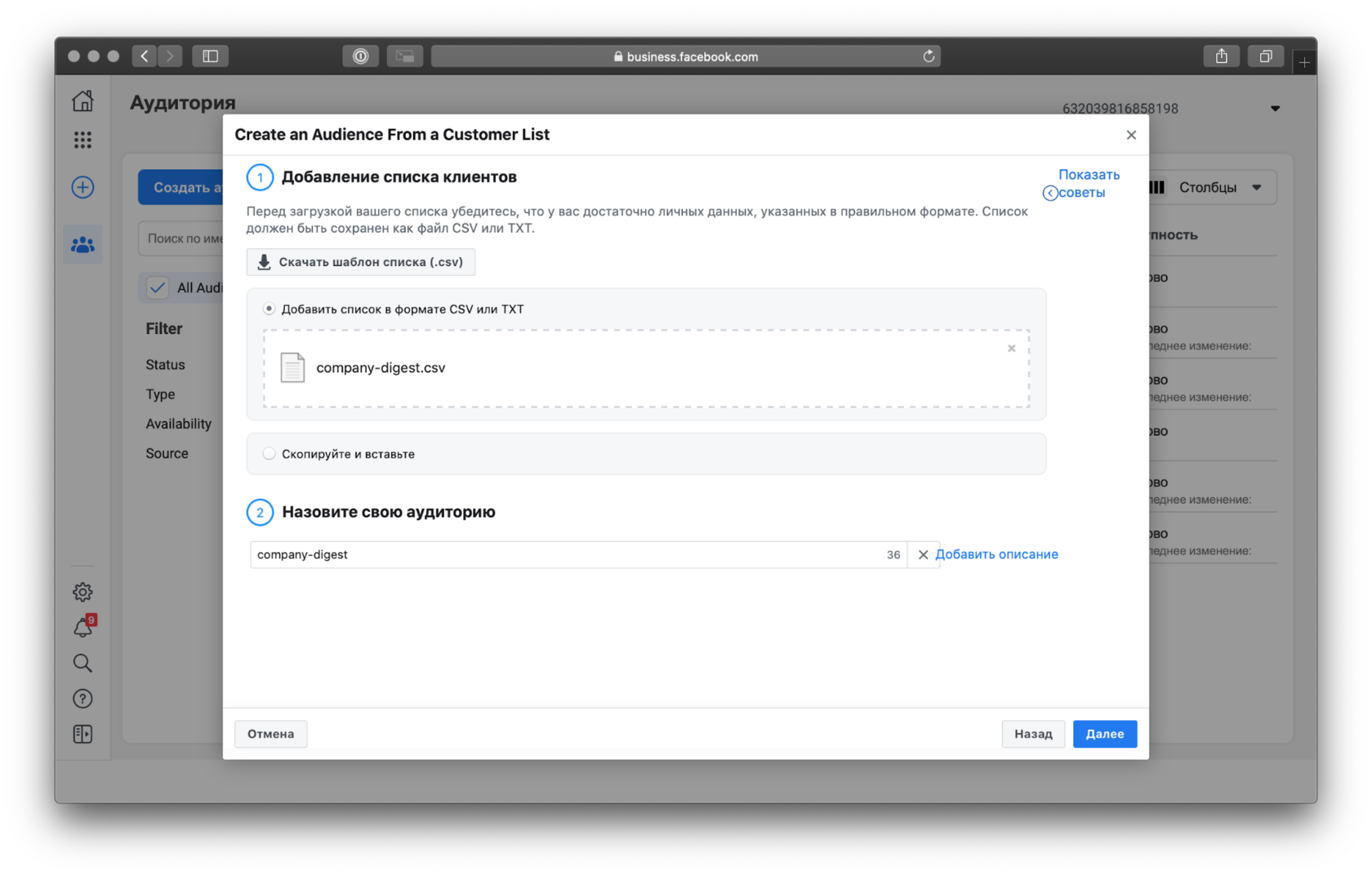Click the picture-in-picture toolbar icon
Screen dimensions: 1372x876
[x=405, y=56]
